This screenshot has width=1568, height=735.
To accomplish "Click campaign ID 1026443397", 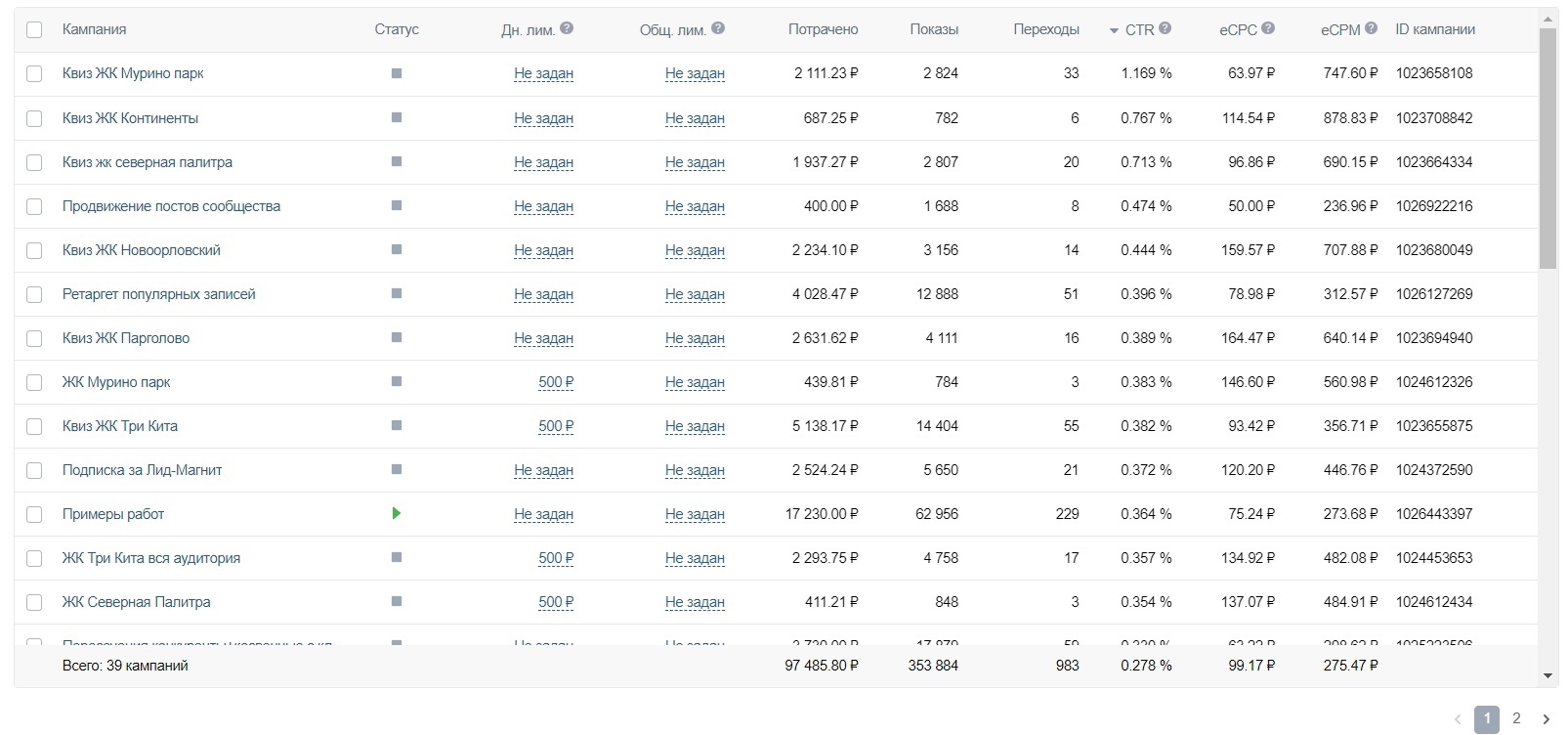I will coord(1434,514).
